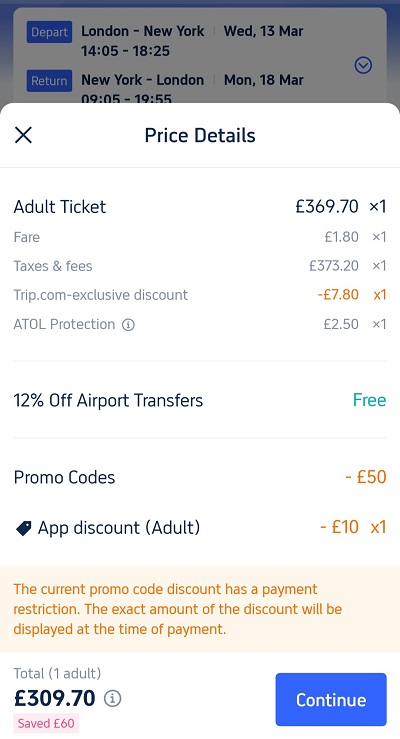
Task: Tap the Return label badge
Action: pyautogui.click(x=49, y=81)
